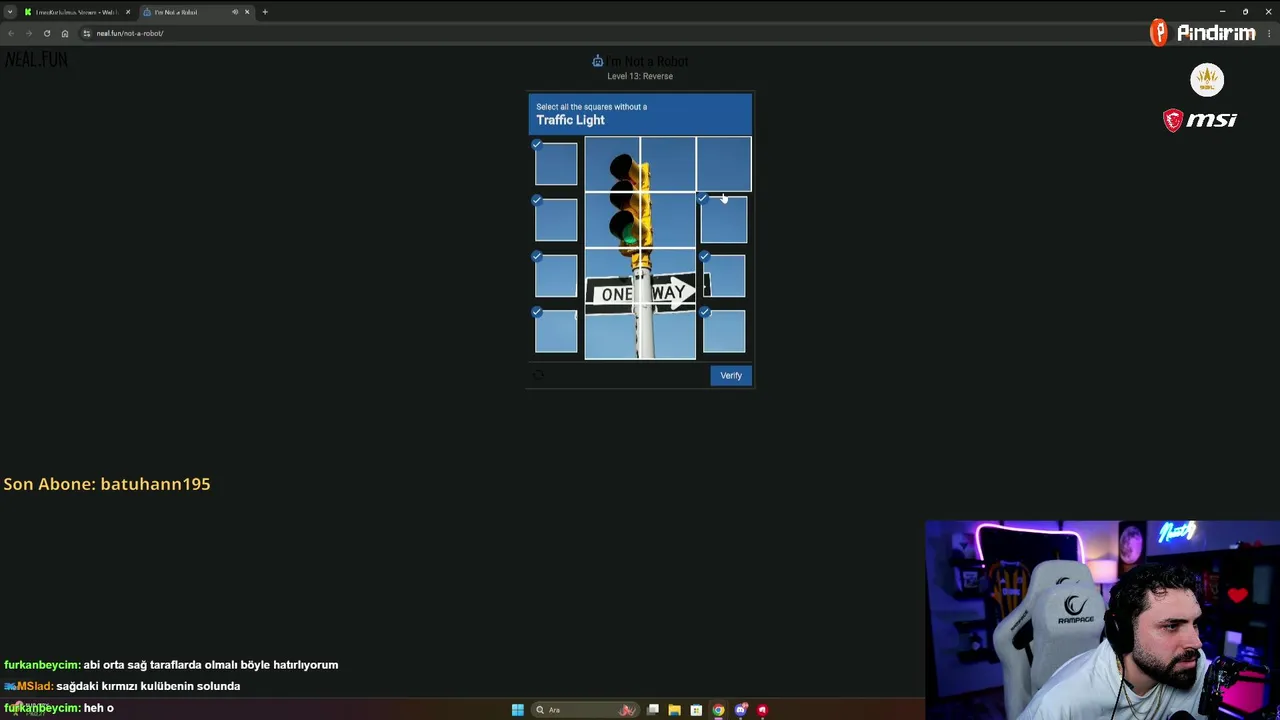1280x720 pixels.
Task: Select the tile with the green lamp
Action: (612, 220)
